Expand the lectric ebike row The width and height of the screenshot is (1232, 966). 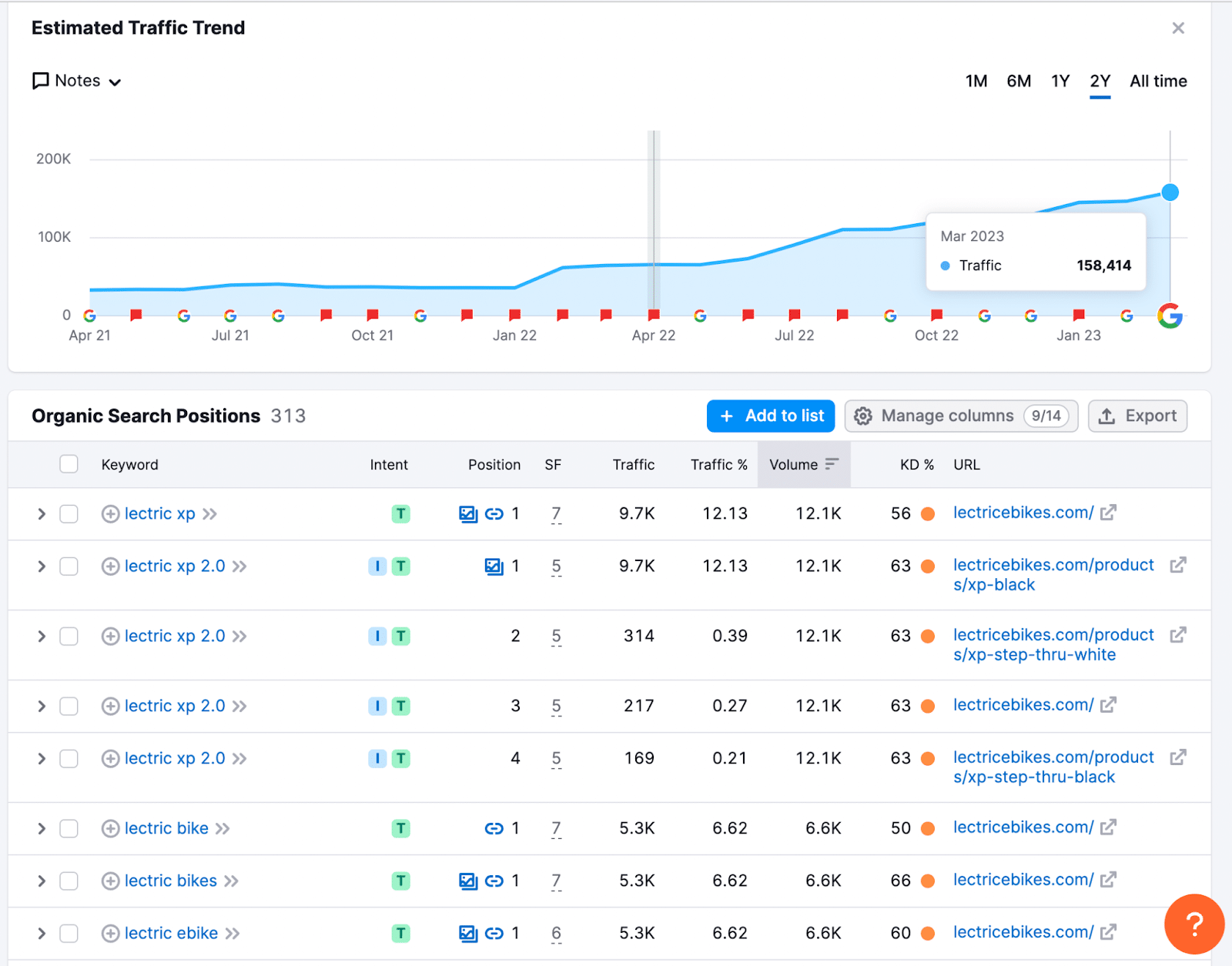pos(42,933)
